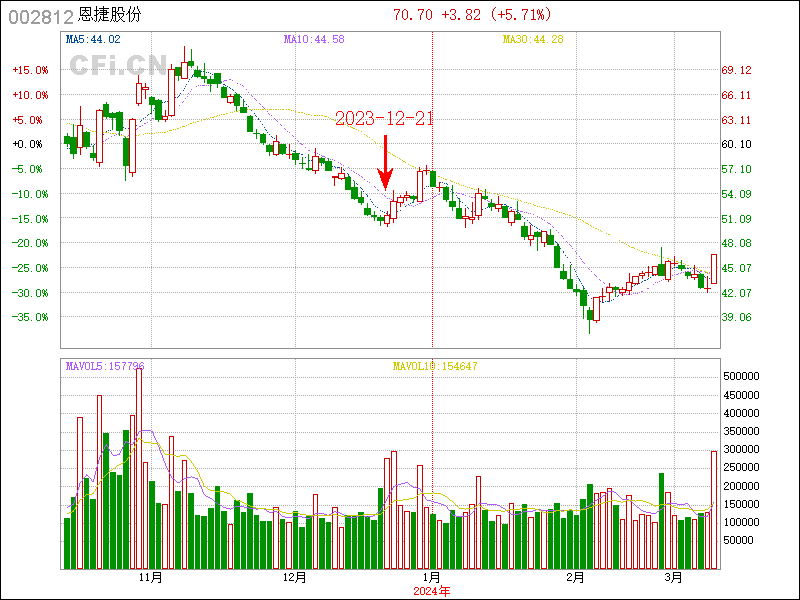Click the MAVOL5:157796 volume label
Viewport: 800px width, 600px height.
pyautogui.click(x=105, y=367)
